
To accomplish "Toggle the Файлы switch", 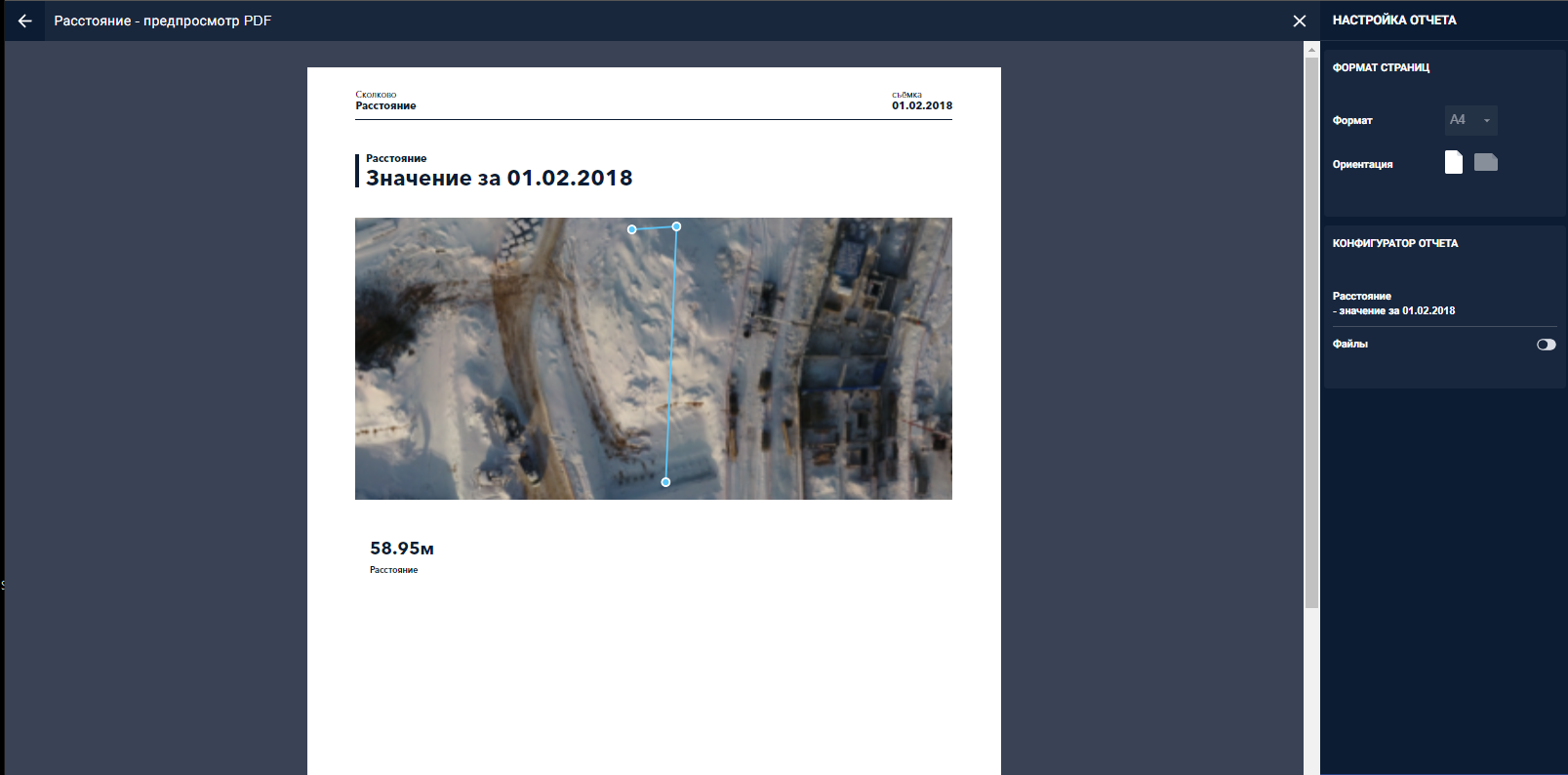I will [x=1546, y=345].
